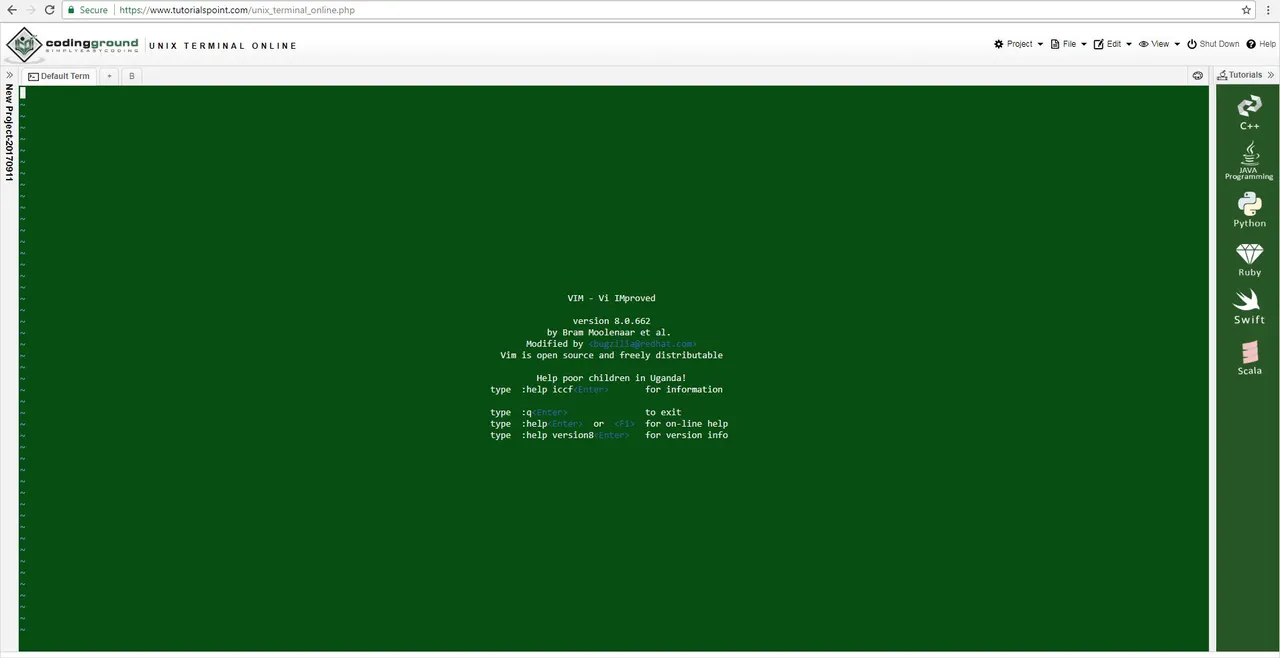Screen dimensions: 1280x658
Task: Select the B tab
Action: point(131,76)
